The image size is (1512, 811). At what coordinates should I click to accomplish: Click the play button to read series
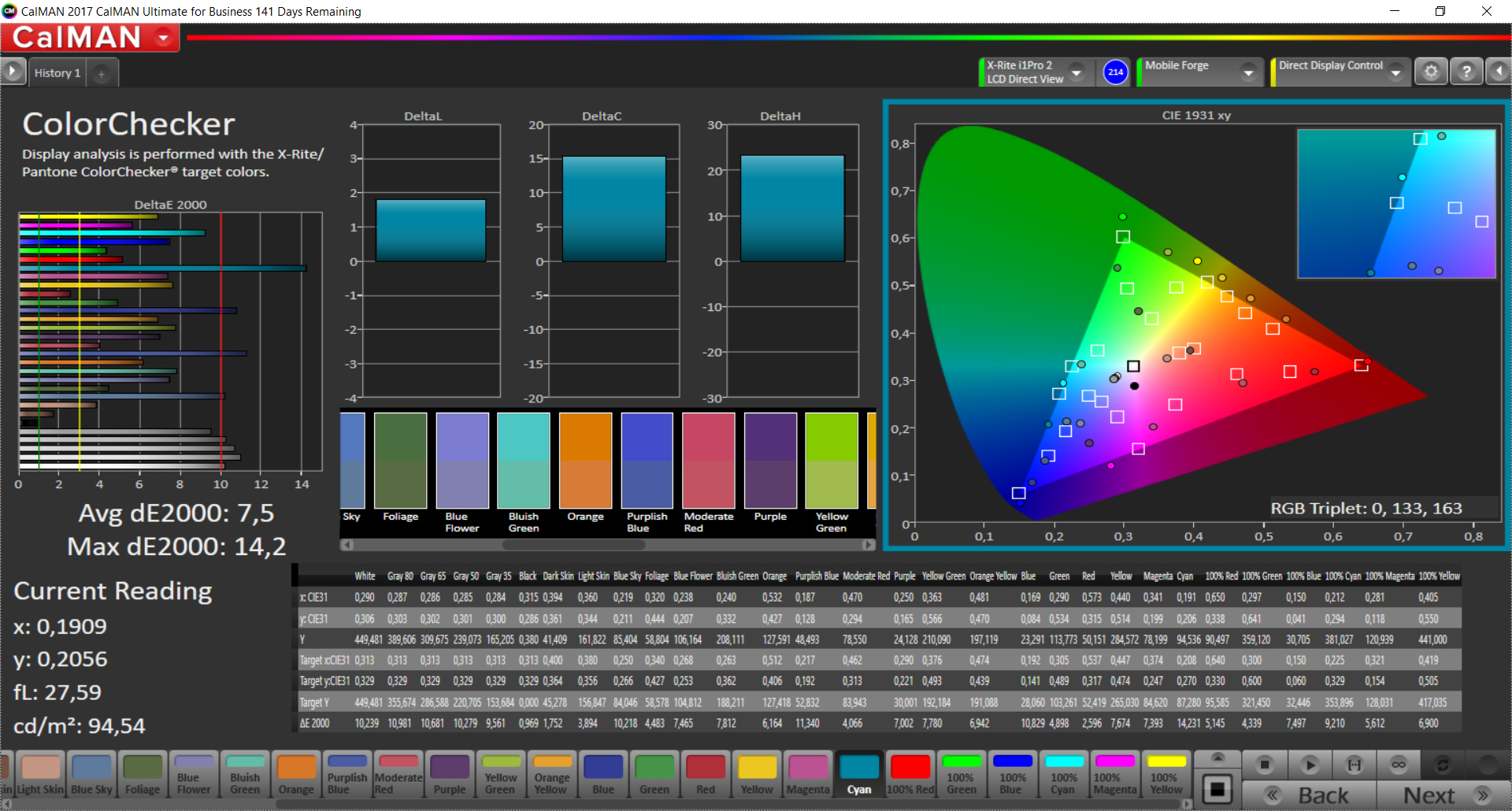(x=1310, y=765)
